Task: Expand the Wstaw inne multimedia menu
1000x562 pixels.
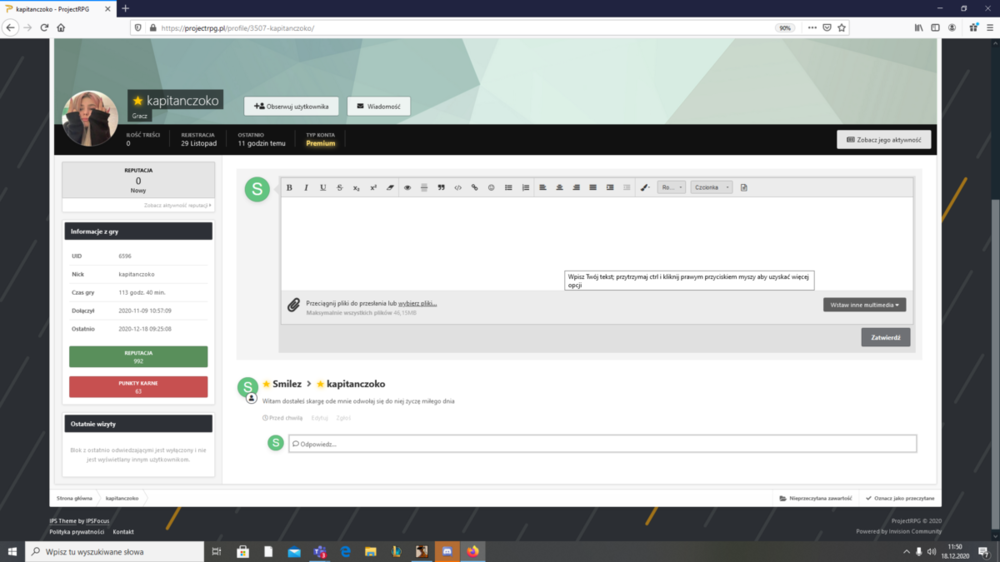Action: point(864,305)
